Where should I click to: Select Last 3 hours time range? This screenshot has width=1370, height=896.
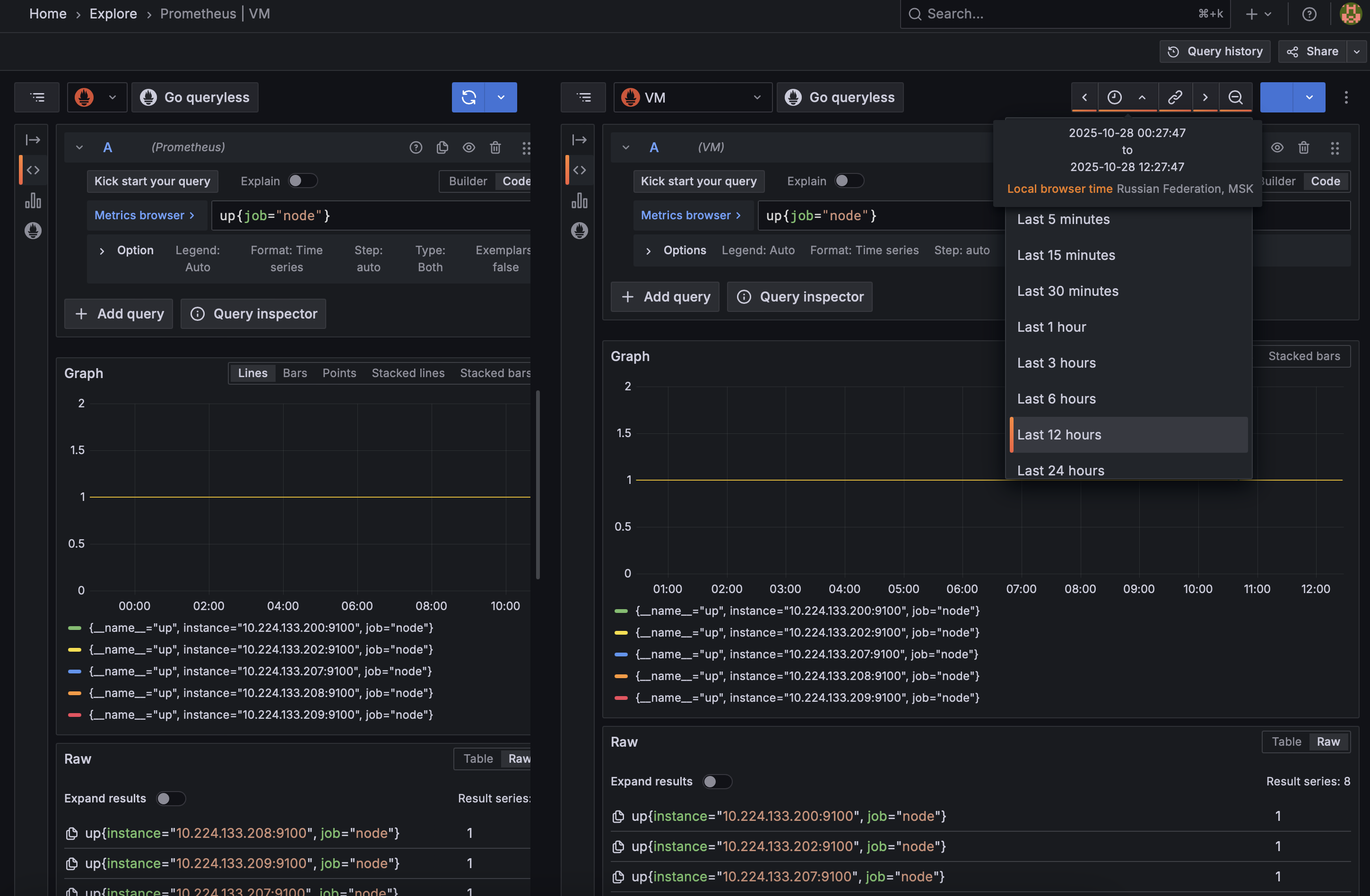[1056, 362]
